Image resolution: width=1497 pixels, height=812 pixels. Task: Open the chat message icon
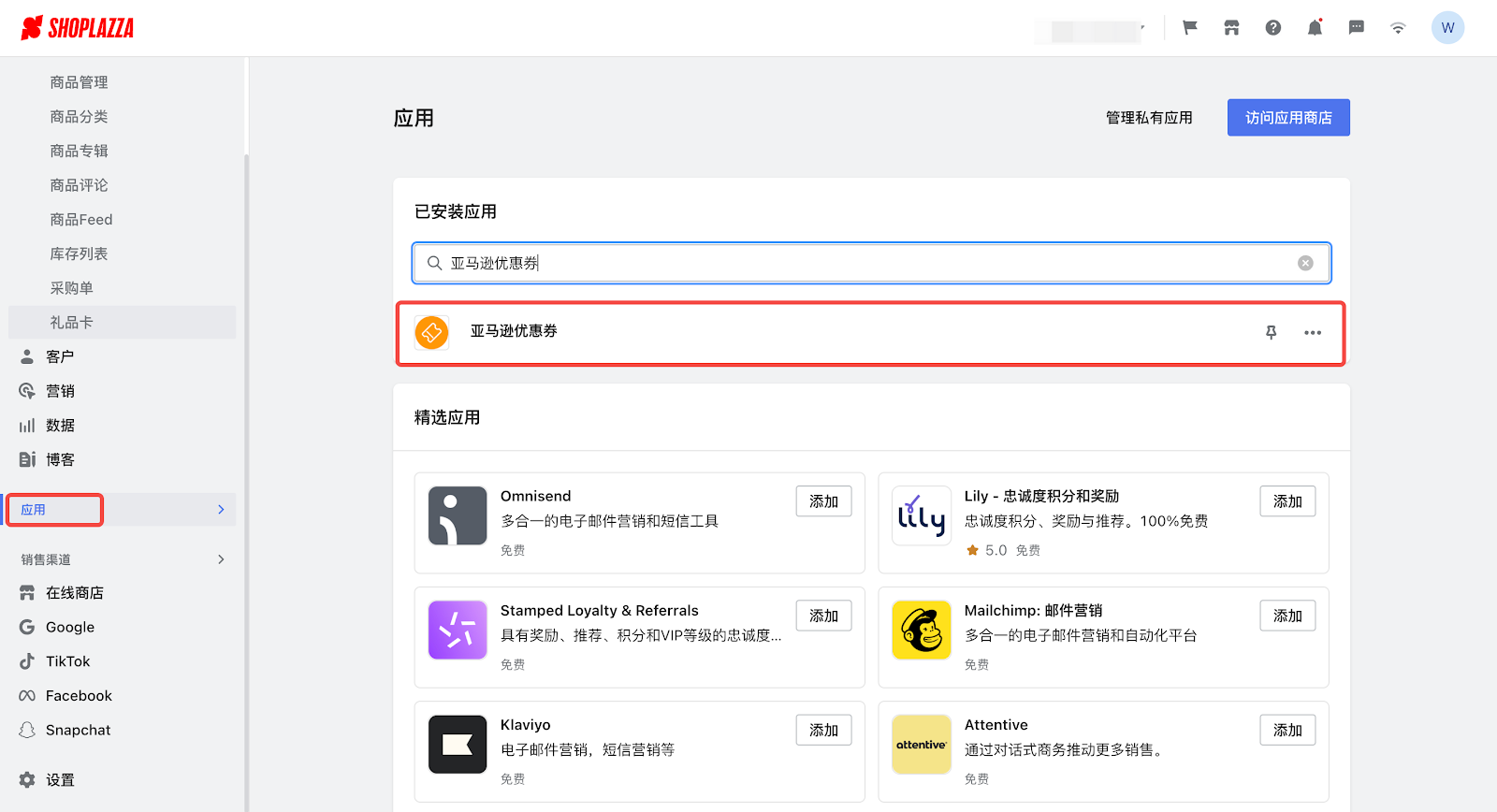1357,28
